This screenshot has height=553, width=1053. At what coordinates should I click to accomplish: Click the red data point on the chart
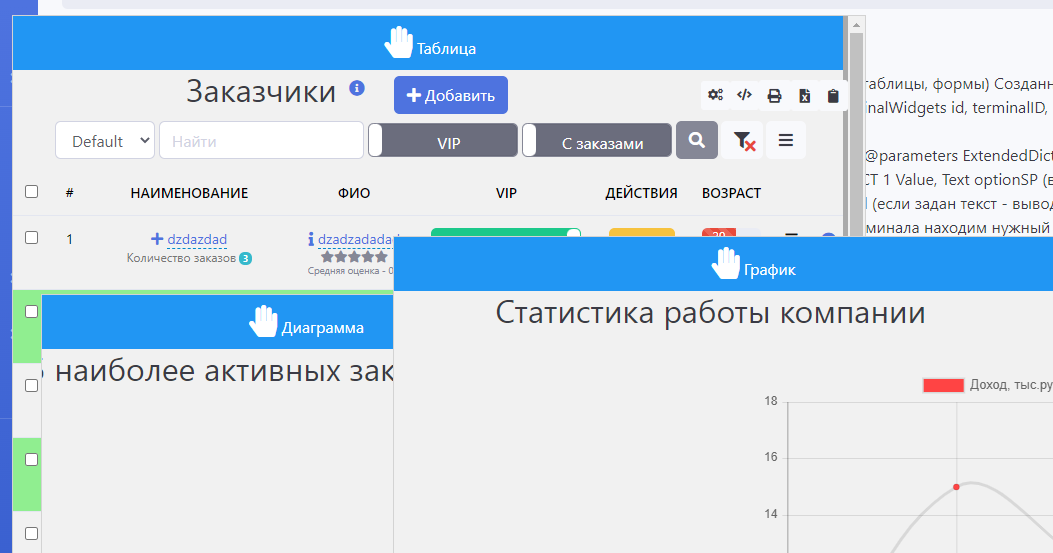click(956, 486)
